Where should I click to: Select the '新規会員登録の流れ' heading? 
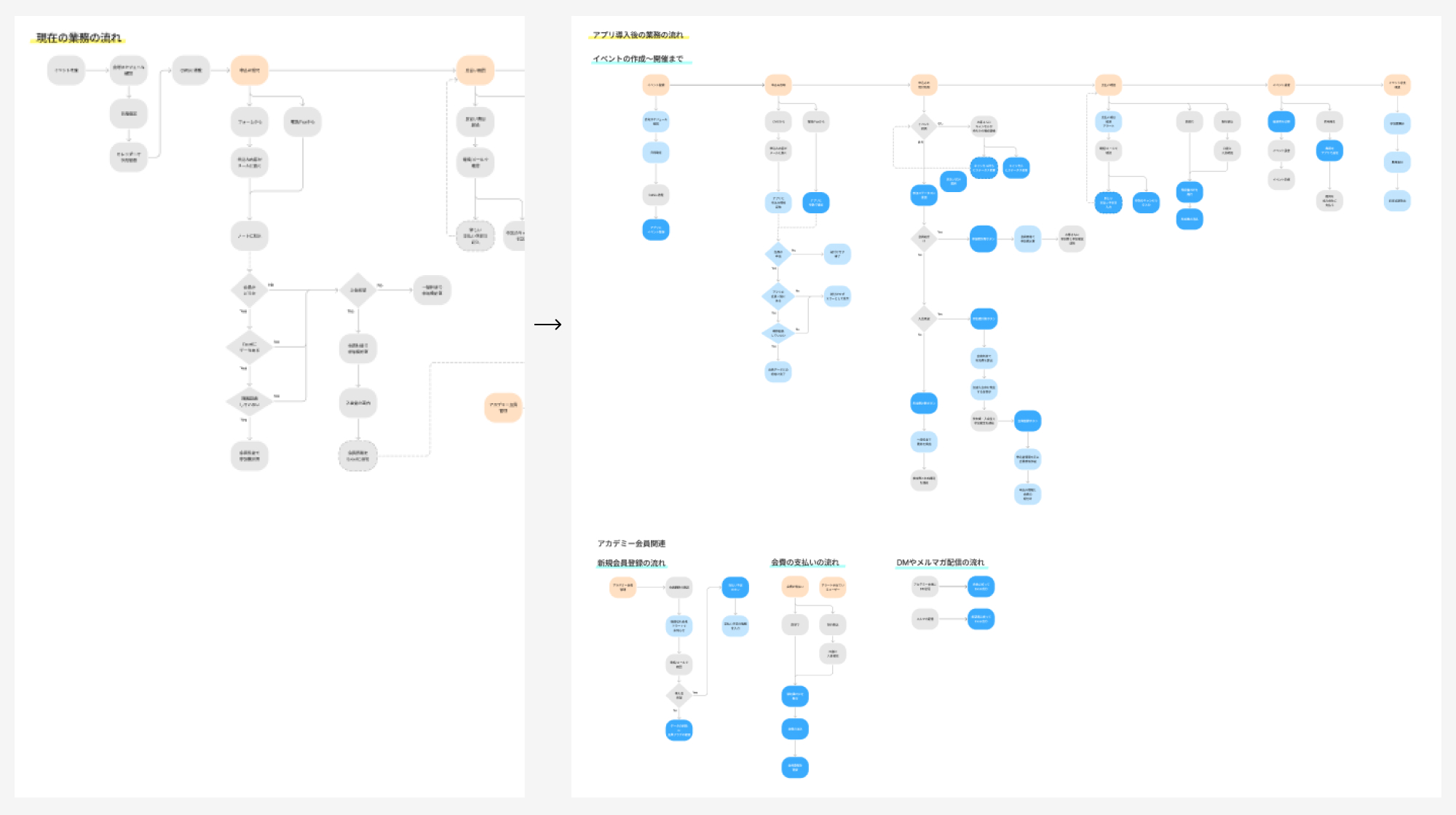point(631,563)
